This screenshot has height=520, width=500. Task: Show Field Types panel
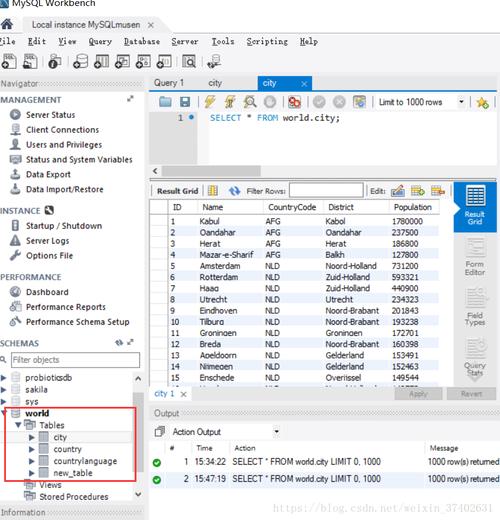coord(475,307)
